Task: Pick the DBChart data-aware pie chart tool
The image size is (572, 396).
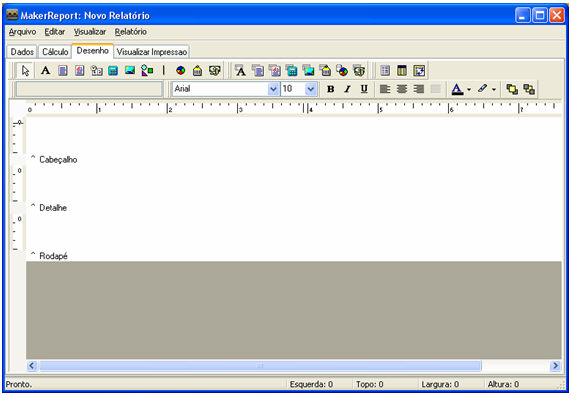Action: (342, 71)
